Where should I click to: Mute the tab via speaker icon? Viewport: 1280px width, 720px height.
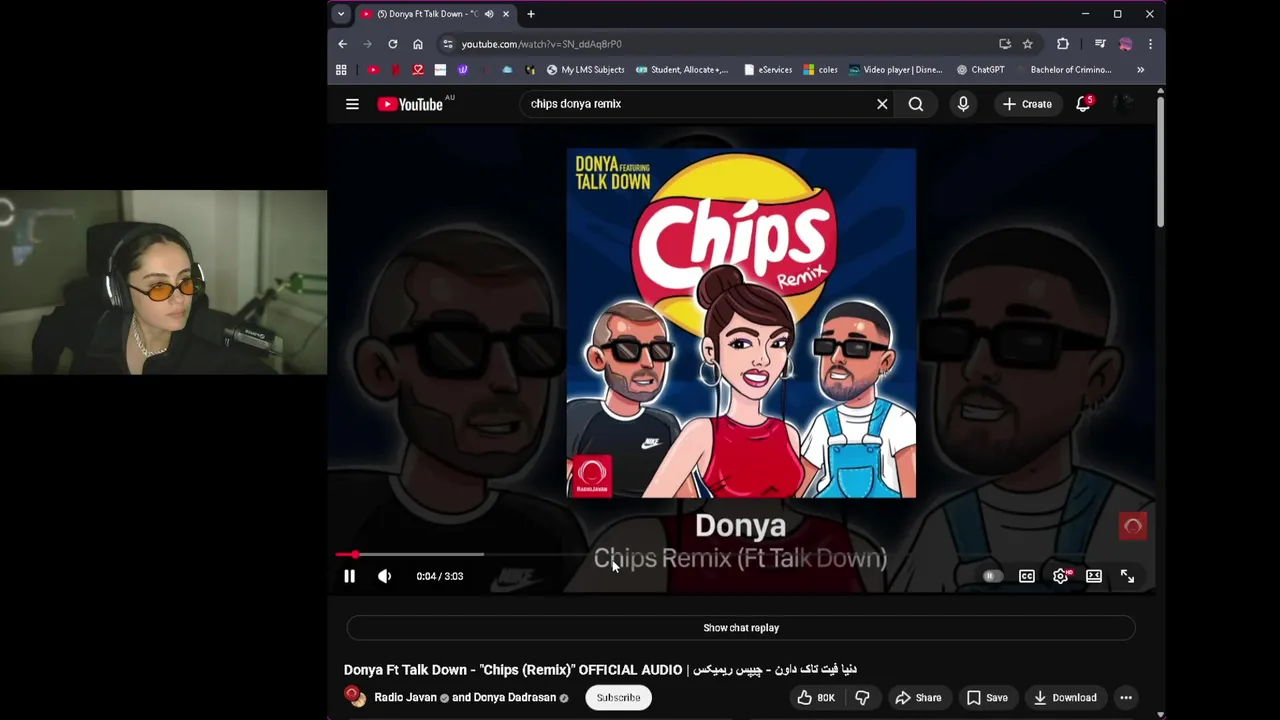(489, 14)
